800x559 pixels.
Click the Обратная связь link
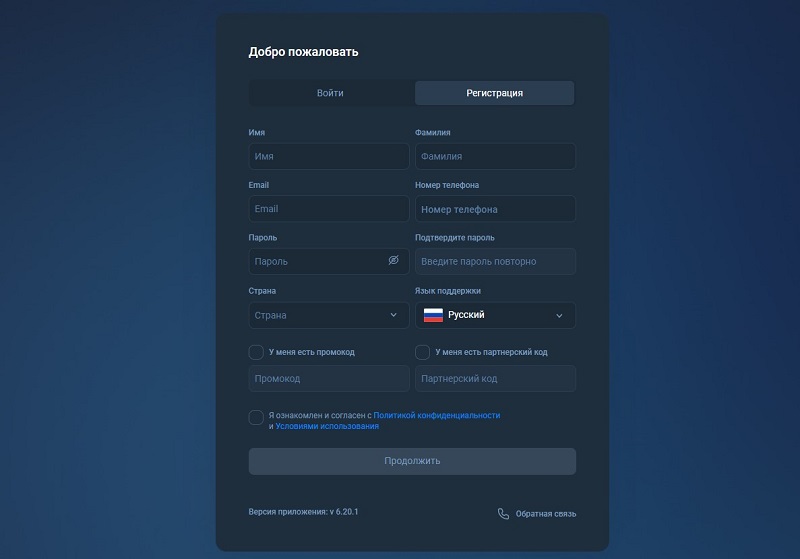[x=545, y=514]
